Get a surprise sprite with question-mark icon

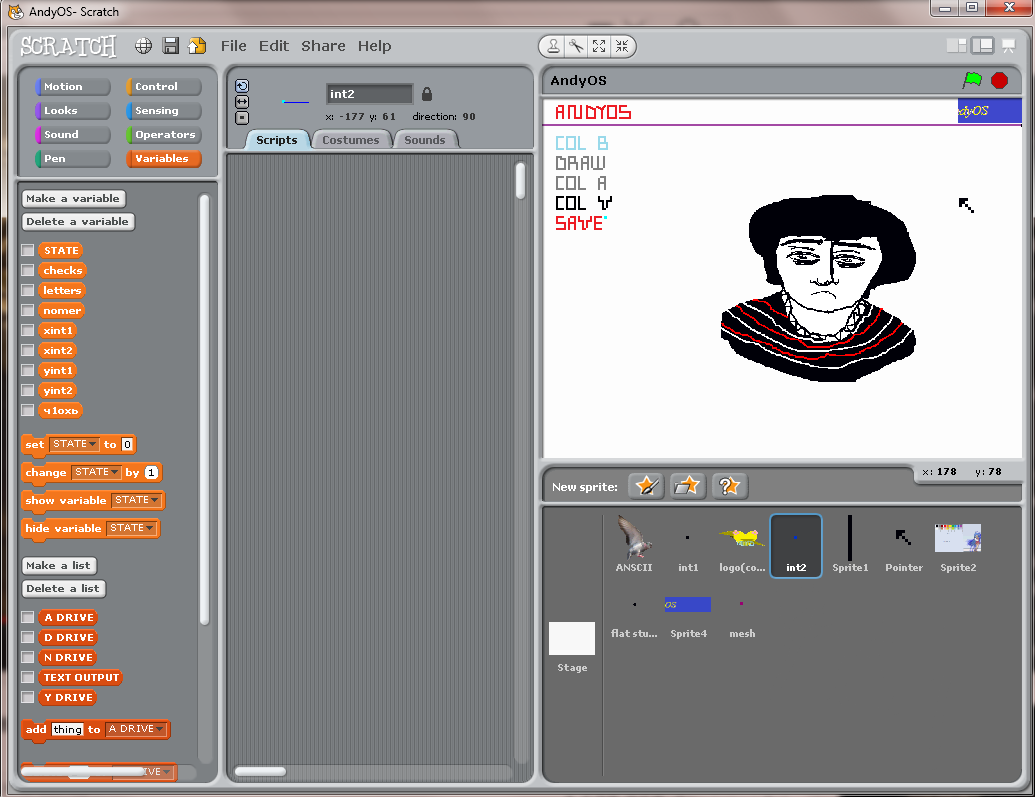(729, 486)
